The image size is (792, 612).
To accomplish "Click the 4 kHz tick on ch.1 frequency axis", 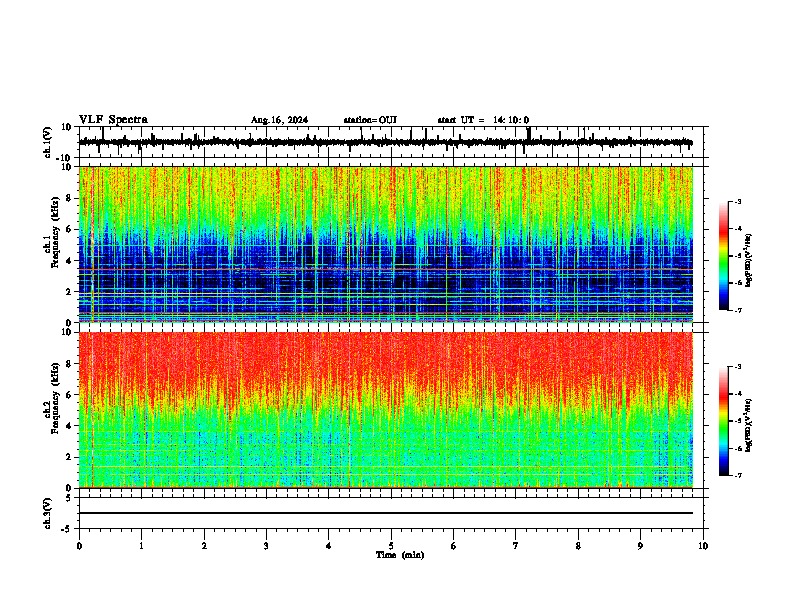I will tap(70, 261).
